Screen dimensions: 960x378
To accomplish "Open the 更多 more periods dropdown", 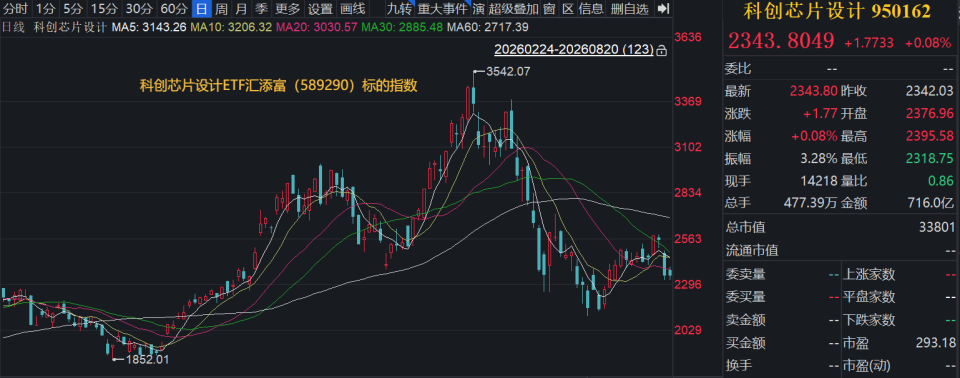I will point(287,9).
